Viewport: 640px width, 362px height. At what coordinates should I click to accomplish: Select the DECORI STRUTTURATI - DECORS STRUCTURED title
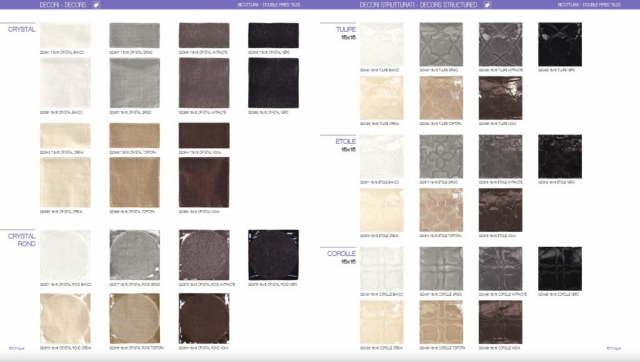(418, 5)
